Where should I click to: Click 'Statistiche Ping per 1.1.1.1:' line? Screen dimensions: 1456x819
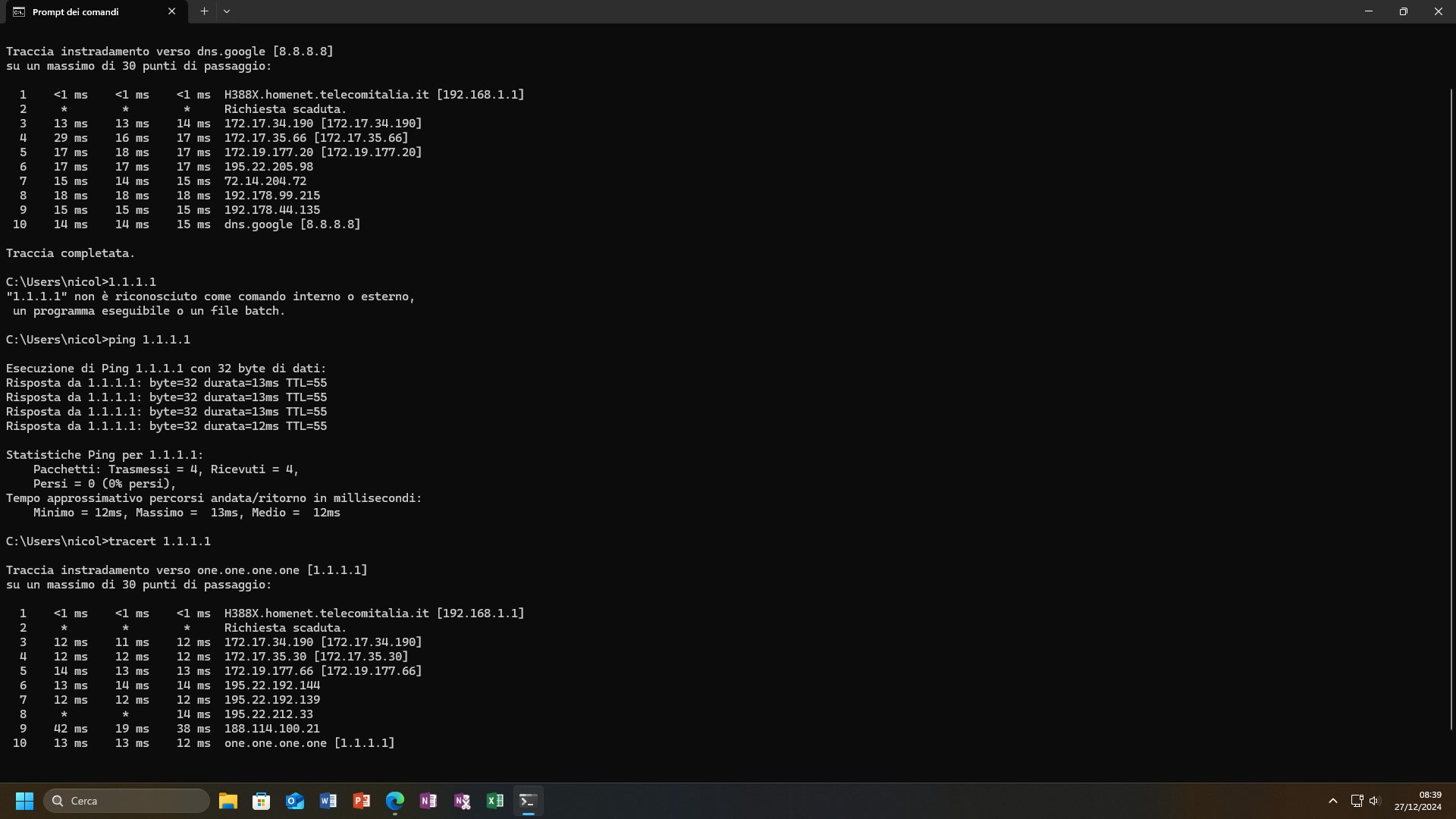coord(105,455)
